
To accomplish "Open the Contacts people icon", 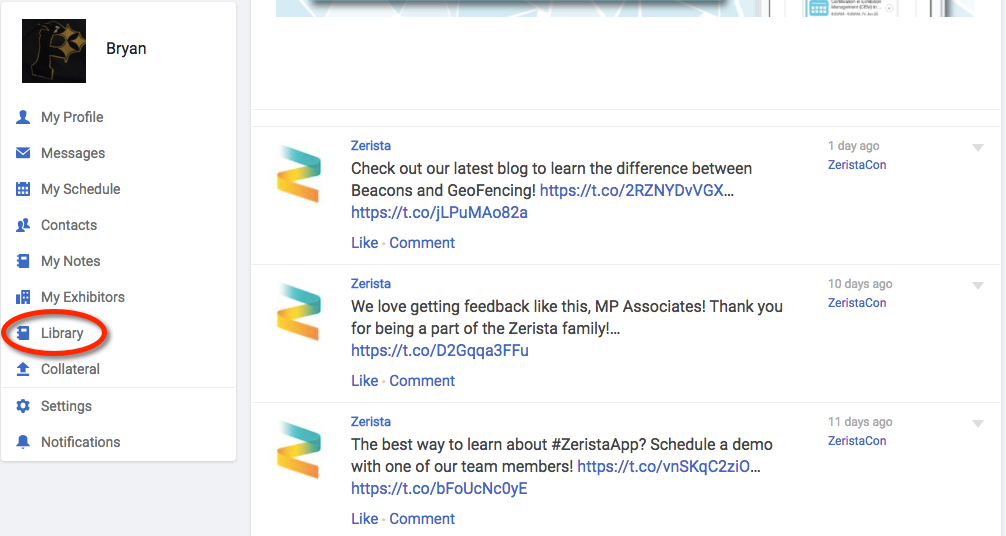I will click(23, 225).
